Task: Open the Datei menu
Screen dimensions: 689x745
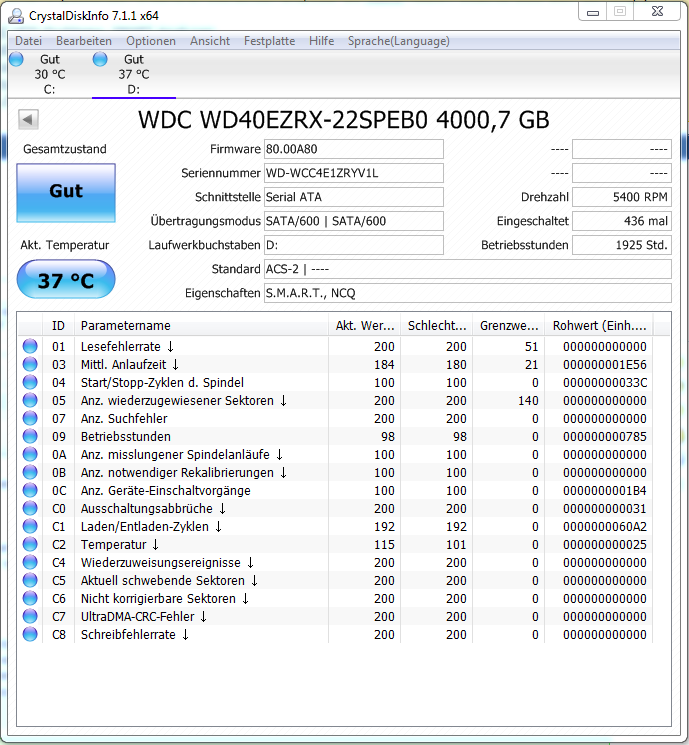Action: tap(29, 41)
